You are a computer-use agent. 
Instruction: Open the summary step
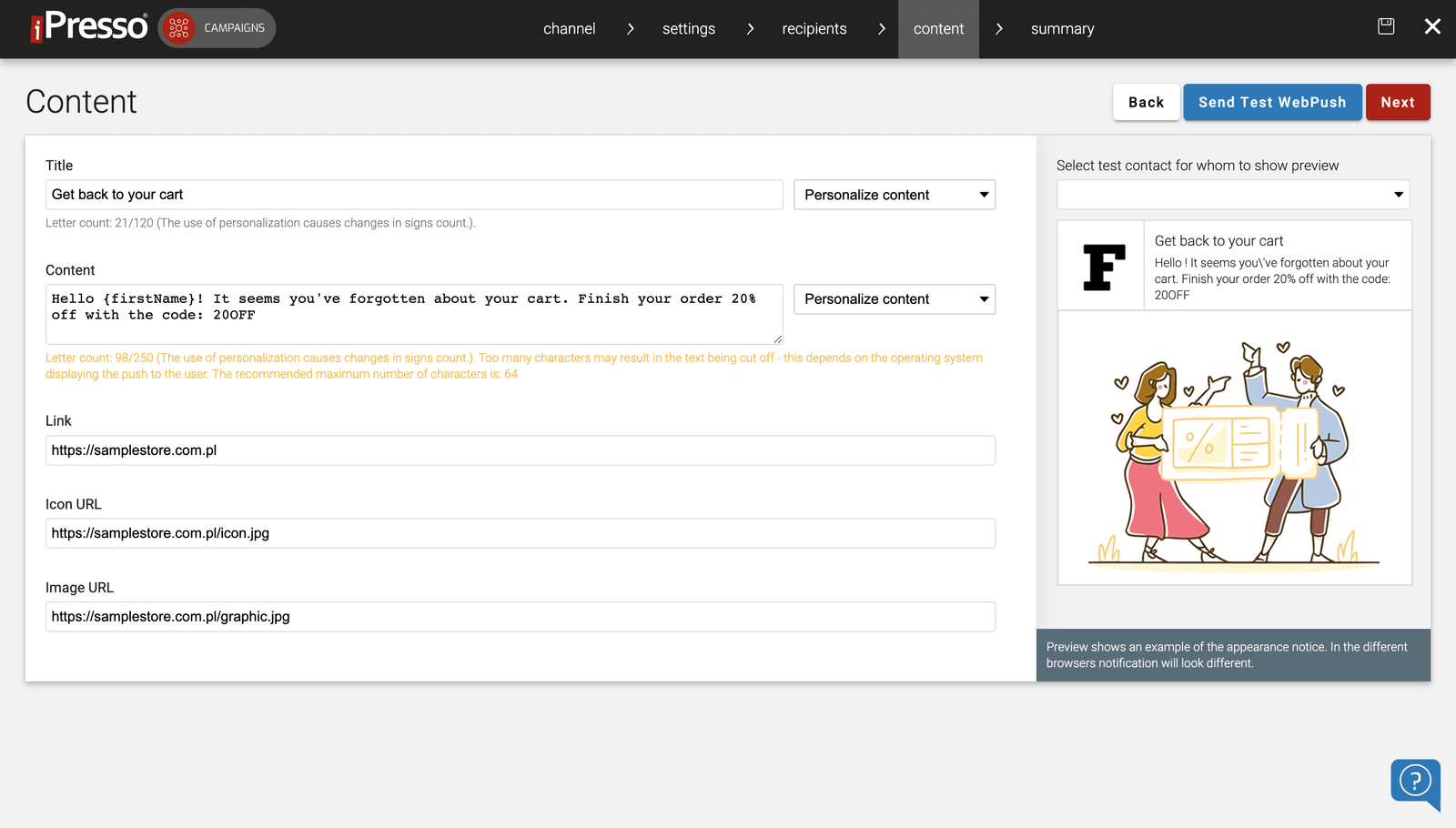pos(1062,28)
